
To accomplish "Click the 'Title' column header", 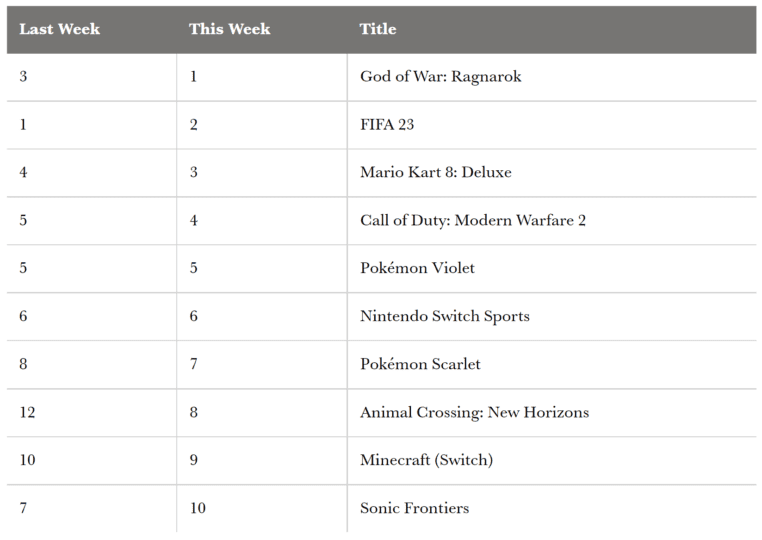I will tap(378, 29).
